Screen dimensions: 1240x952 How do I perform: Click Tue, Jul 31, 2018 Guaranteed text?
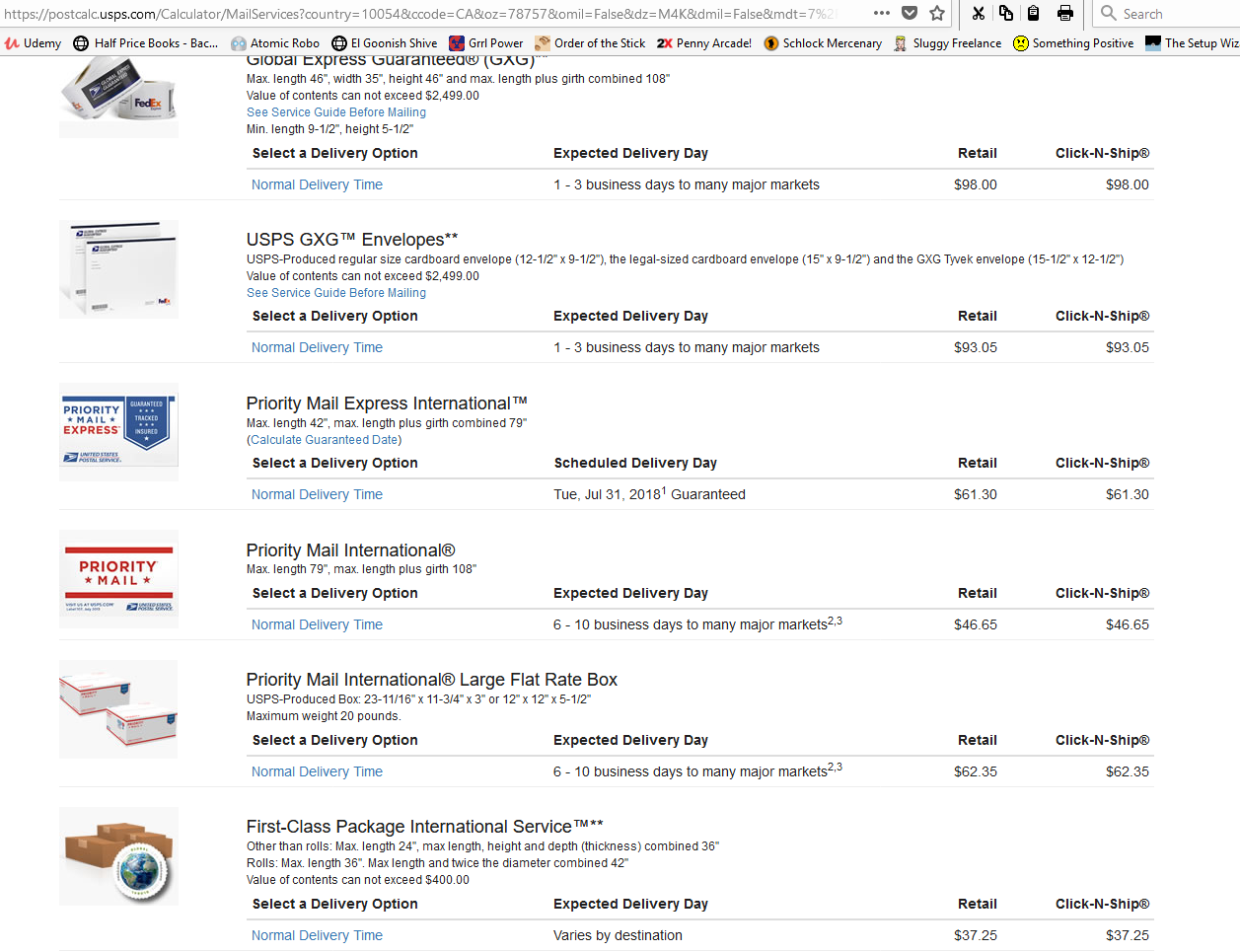649,494
